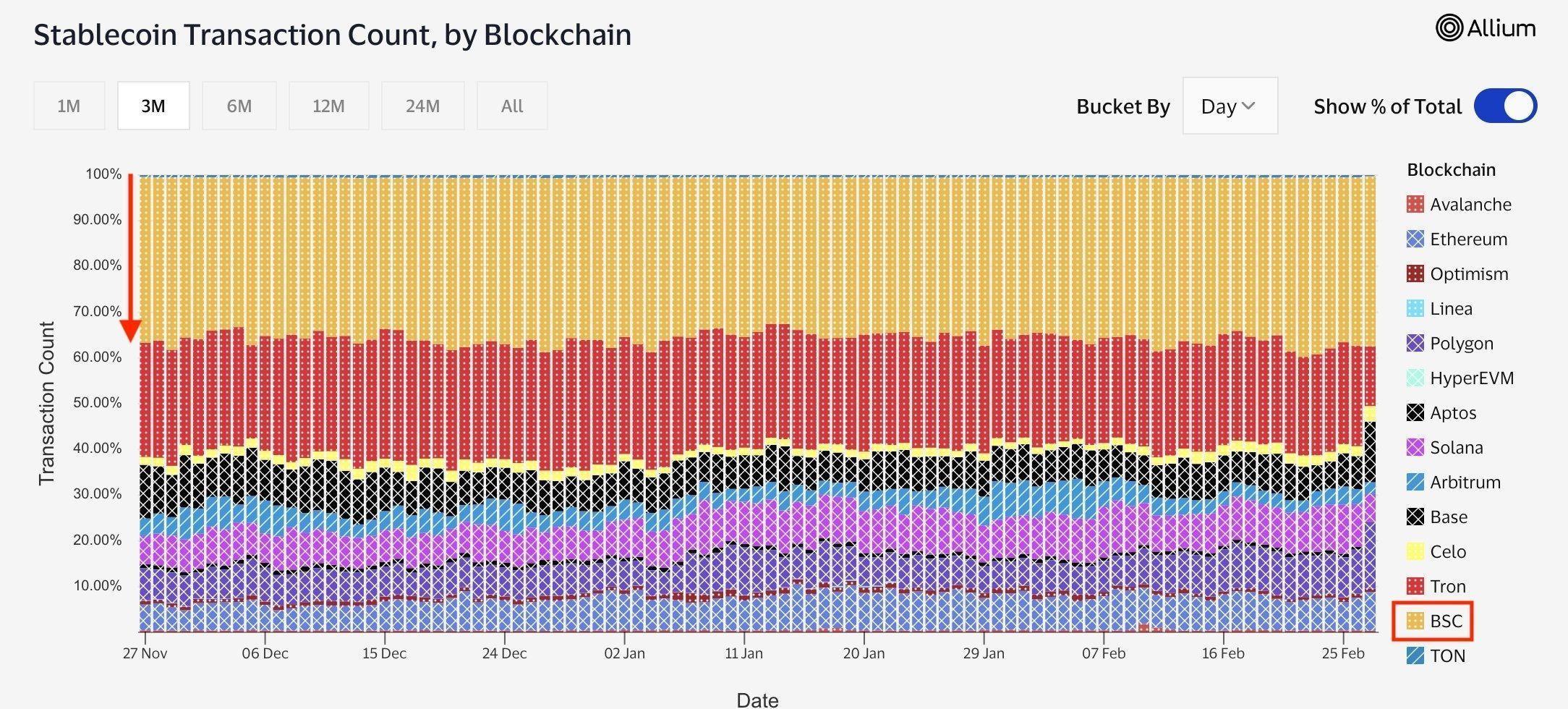Switch to the 1M time range tab

[69, 106]
